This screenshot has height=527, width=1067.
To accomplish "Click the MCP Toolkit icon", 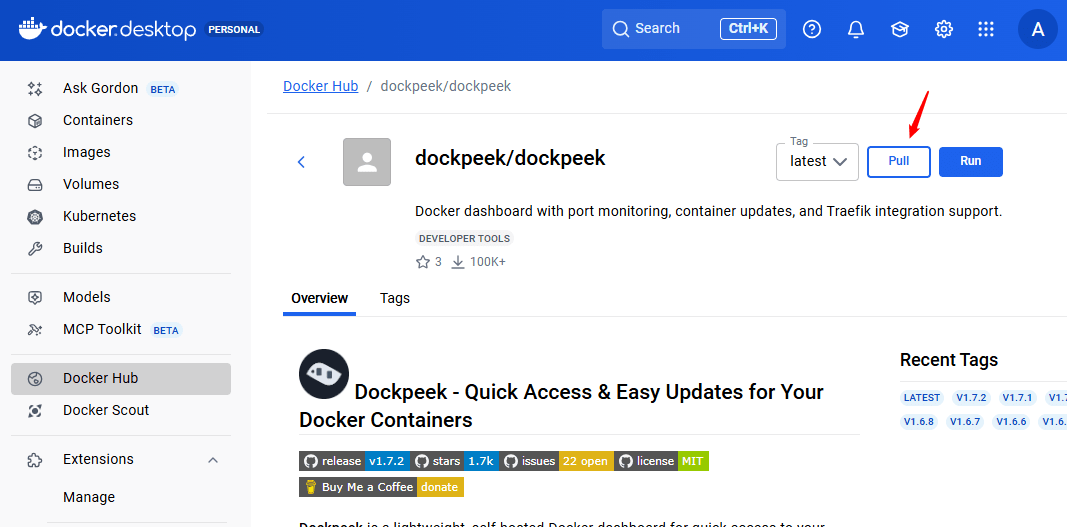I will [x=35, y=330].
